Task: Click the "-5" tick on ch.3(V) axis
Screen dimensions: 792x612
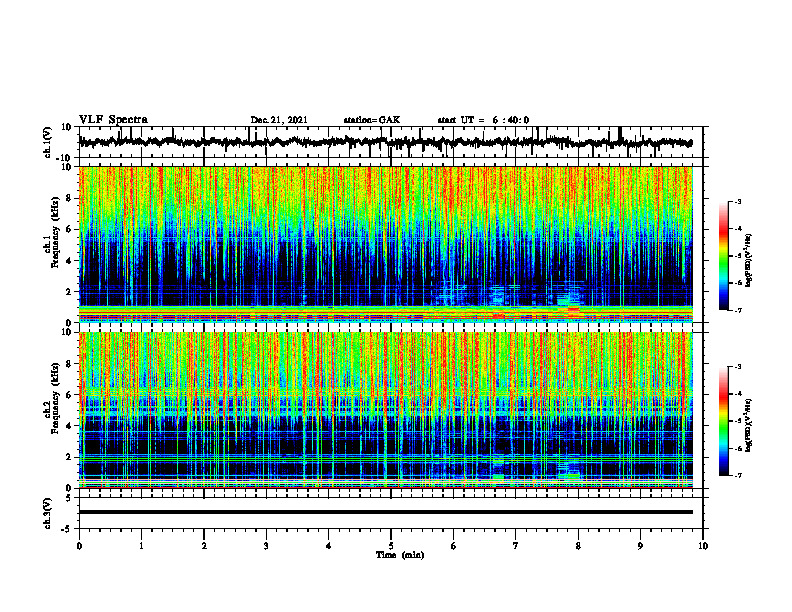Action: [x=67, y=529]
